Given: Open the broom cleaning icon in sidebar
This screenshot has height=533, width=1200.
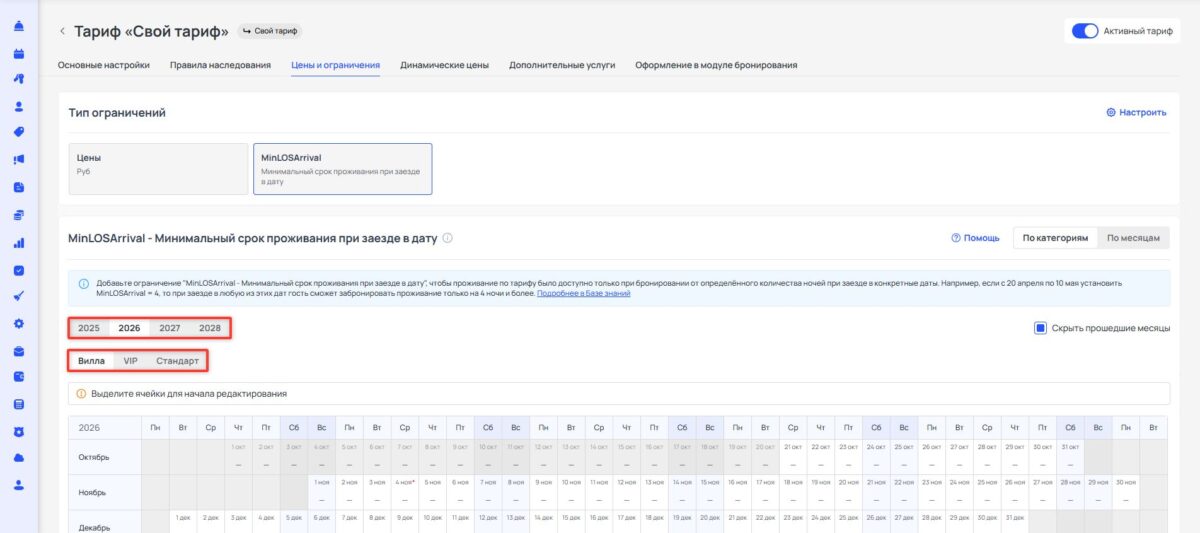Looking at the screenshot, I should [19, 296].
